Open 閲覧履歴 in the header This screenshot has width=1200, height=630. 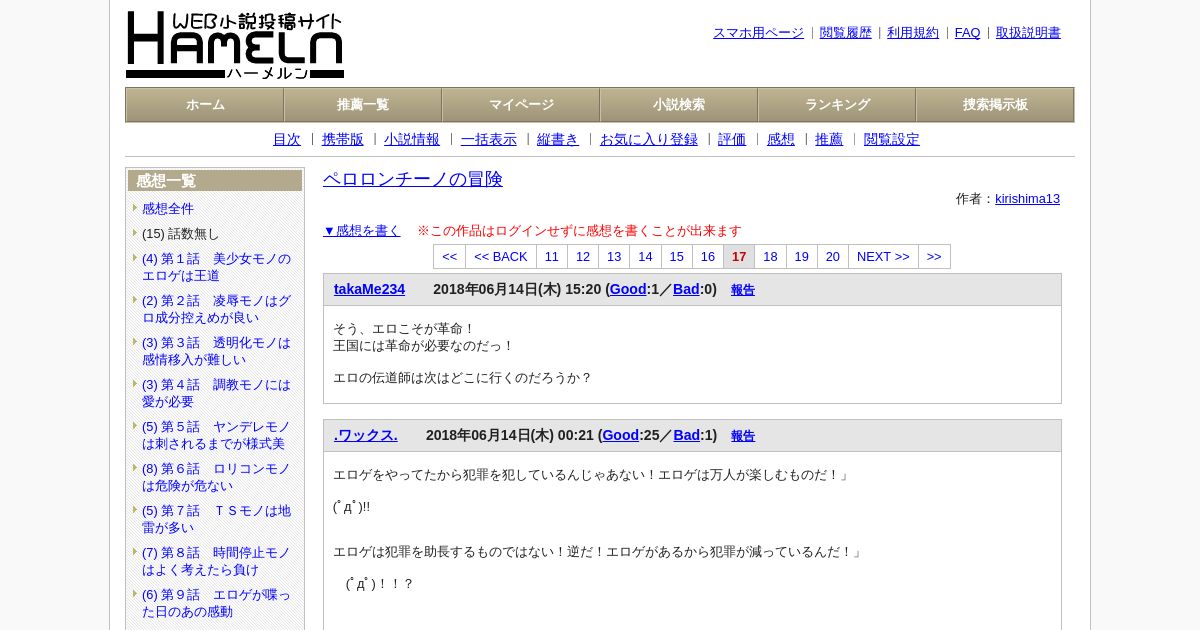tap(846, 33)
